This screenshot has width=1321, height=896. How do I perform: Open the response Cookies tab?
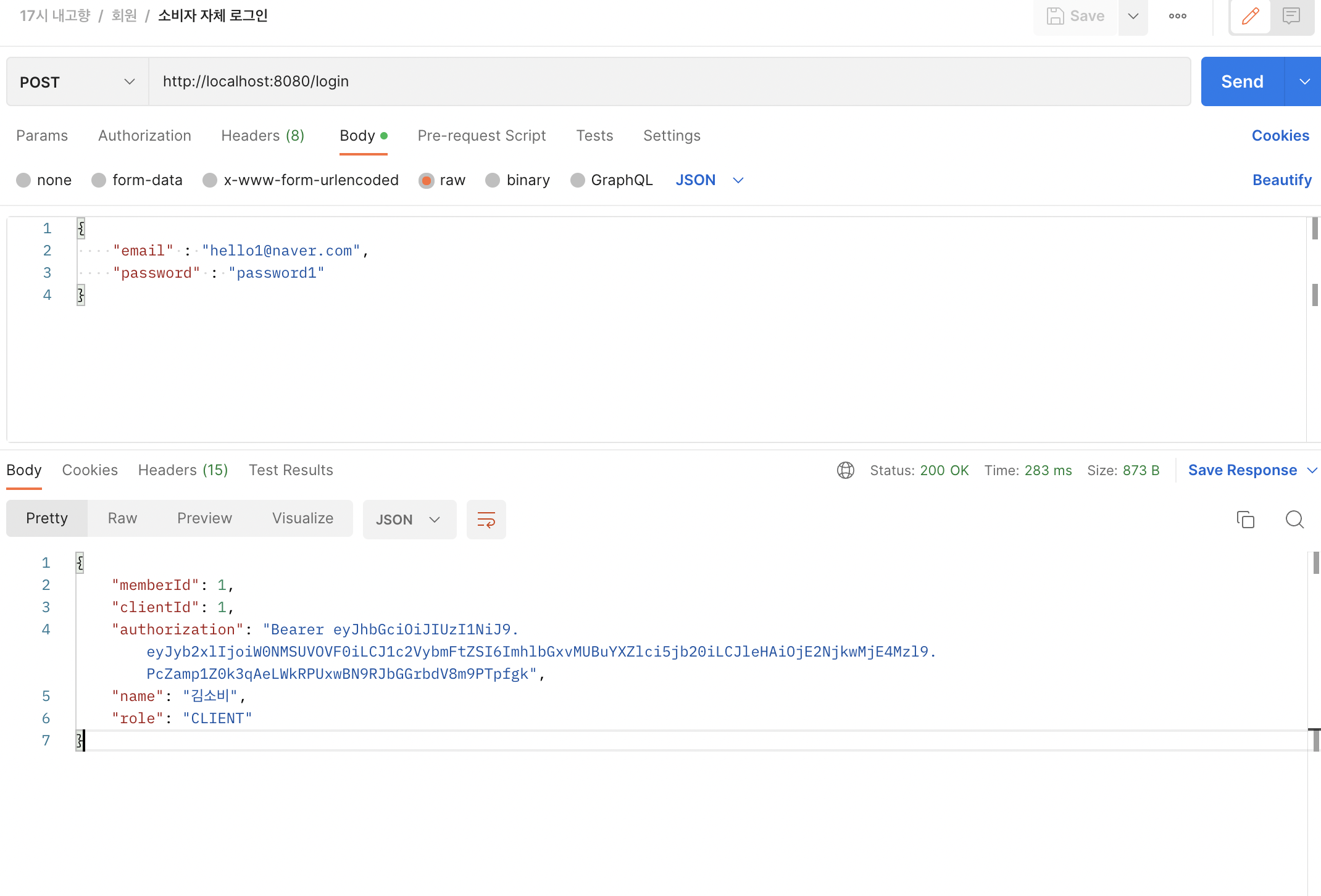[x=90, y=470]
